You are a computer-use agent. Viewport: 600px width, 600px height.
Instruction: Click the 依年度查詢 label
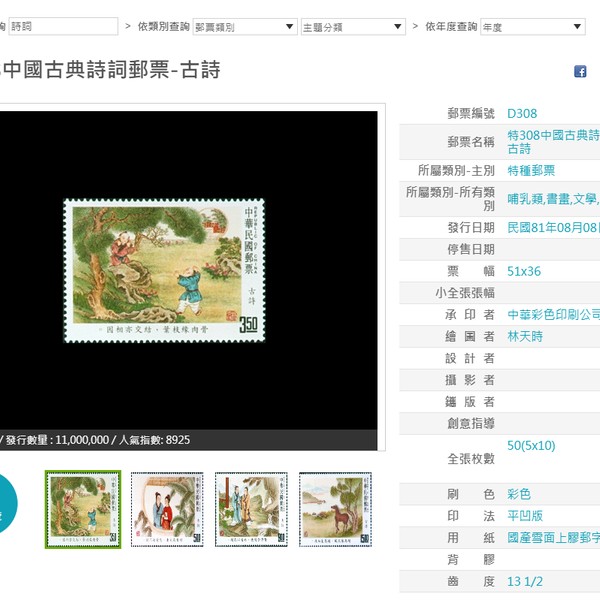451,26
